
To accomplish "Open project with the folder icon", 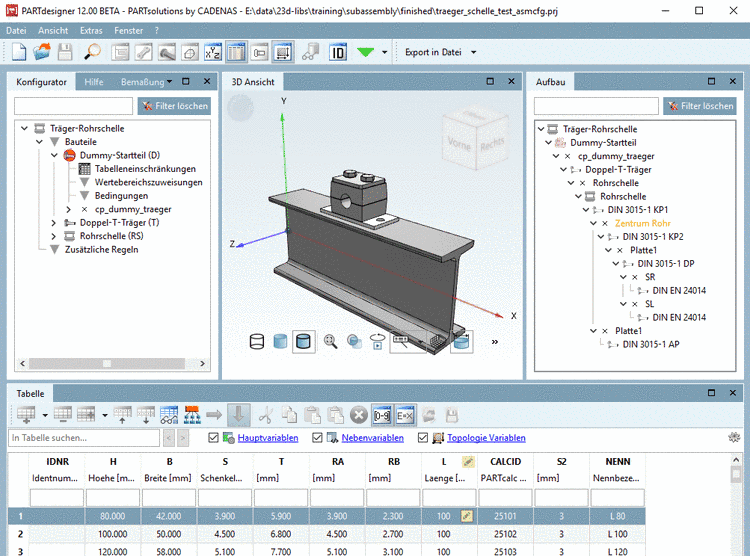I will (41, 52).
